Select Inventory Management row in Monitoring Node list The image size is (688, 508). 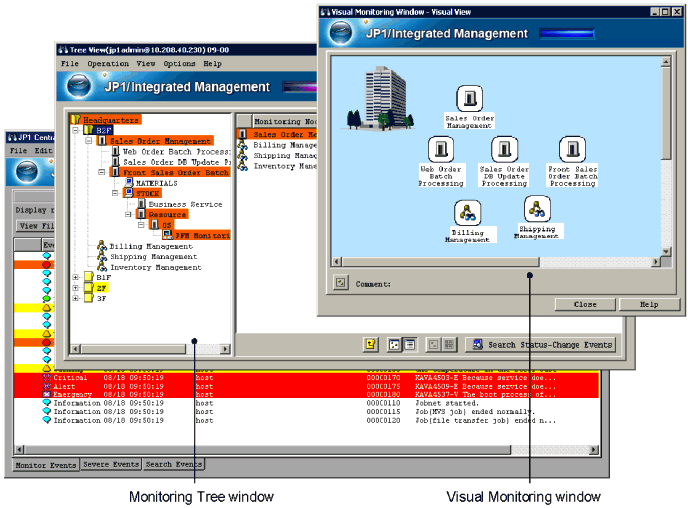[277, 166]
